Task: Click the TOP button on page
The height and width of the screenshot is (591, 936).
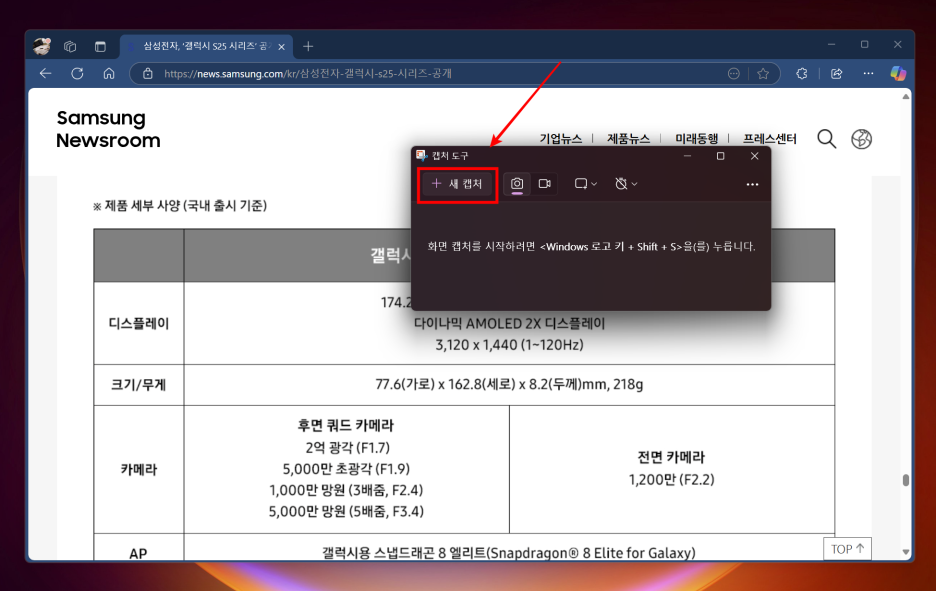Action: click(x=847, y=549)
